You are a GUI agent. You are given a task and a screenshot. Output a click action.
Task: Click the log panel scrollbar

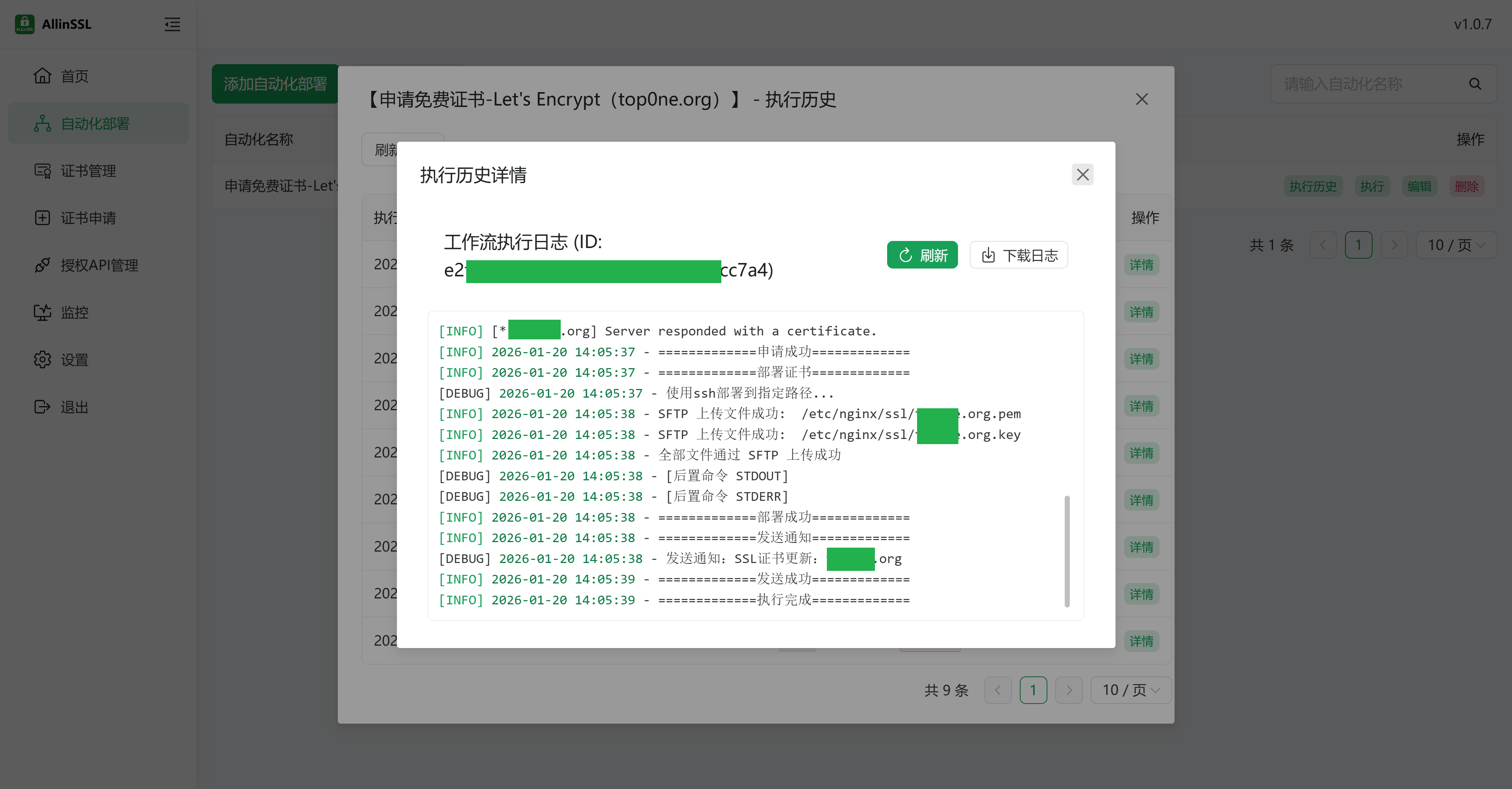[x=1067, y=551]
